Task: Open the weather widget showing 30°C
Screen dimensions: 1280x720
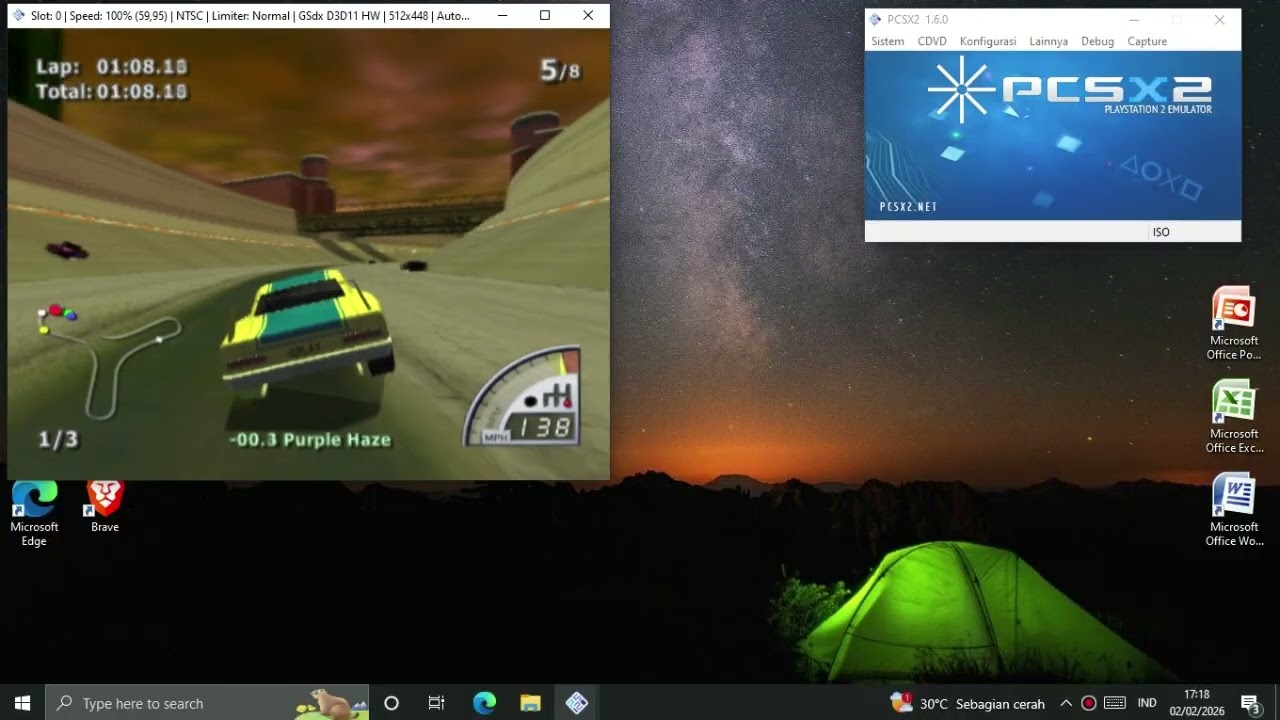Action: (x=968, y=703)
